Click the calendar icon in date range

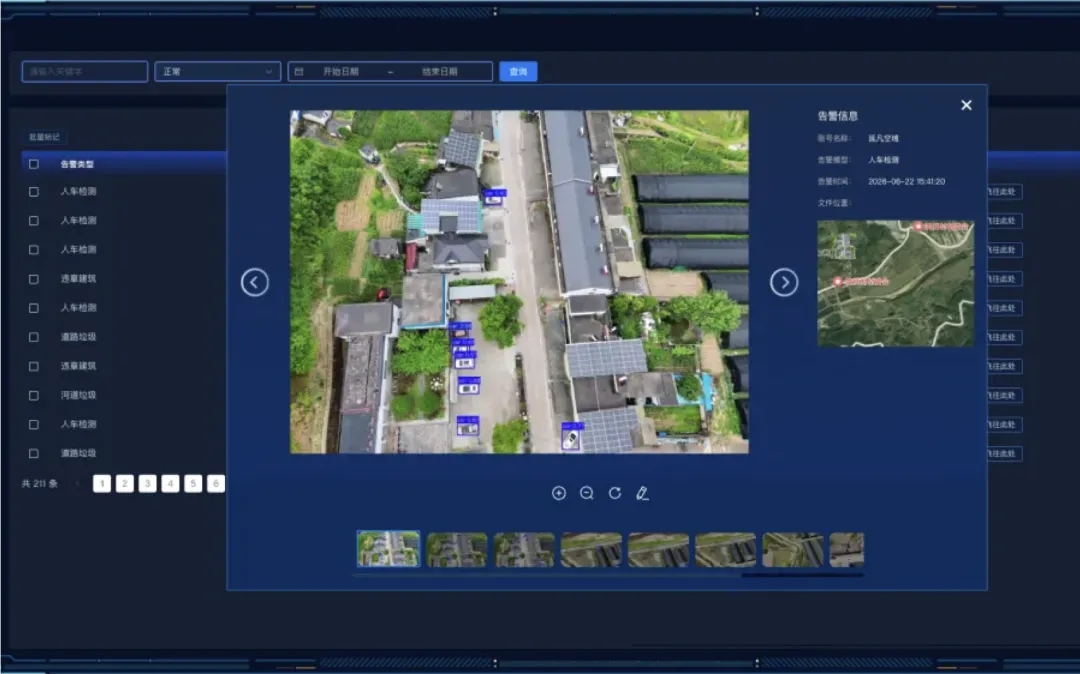(x=299, y=72)
